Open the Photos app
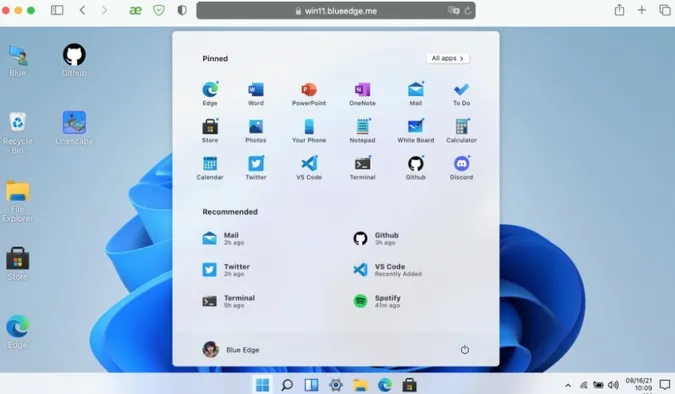The width and height of the screenshot is (675, 394). (x=256, y=130)
